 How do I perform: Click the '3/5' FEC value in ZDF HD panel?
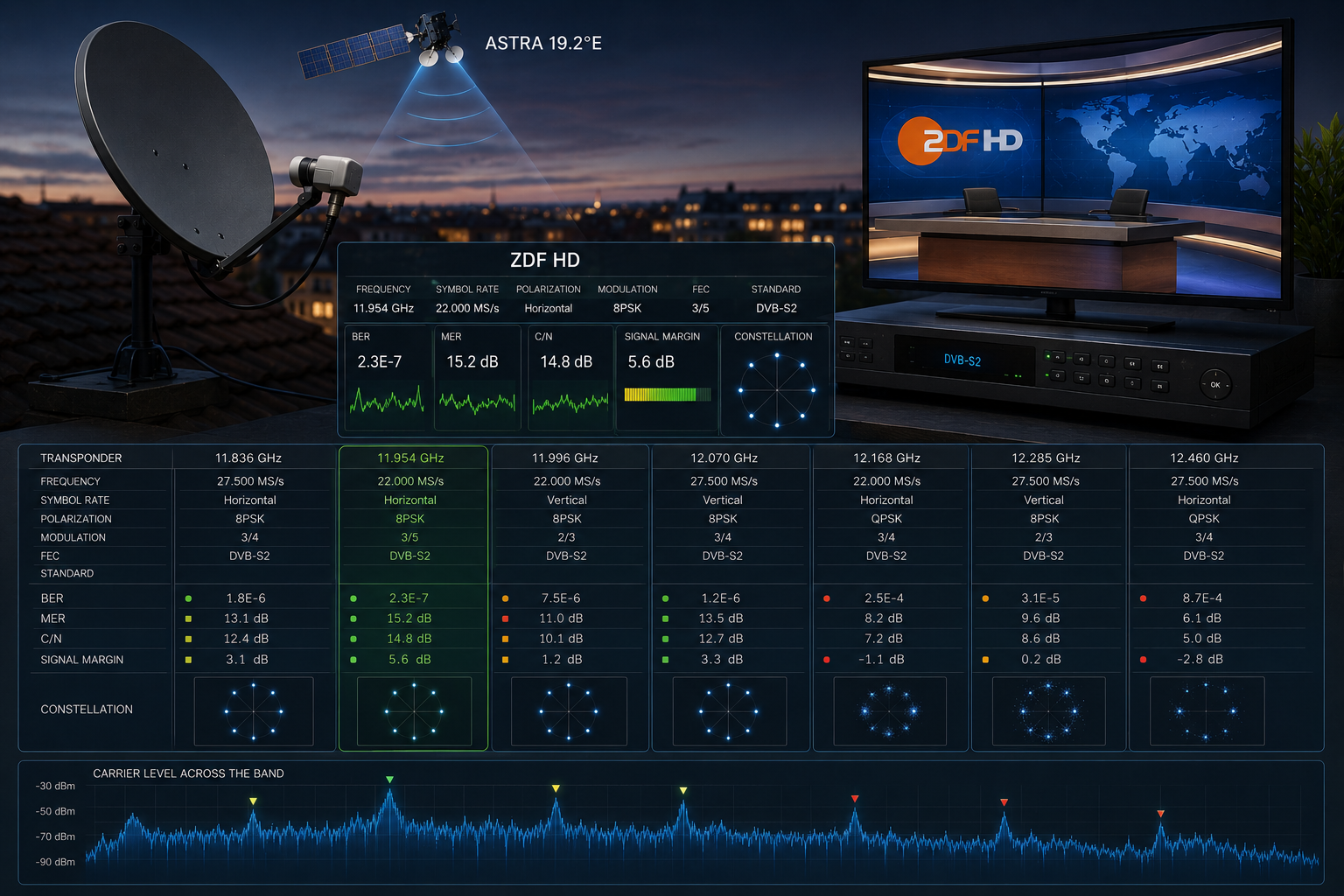pos(701,308)
